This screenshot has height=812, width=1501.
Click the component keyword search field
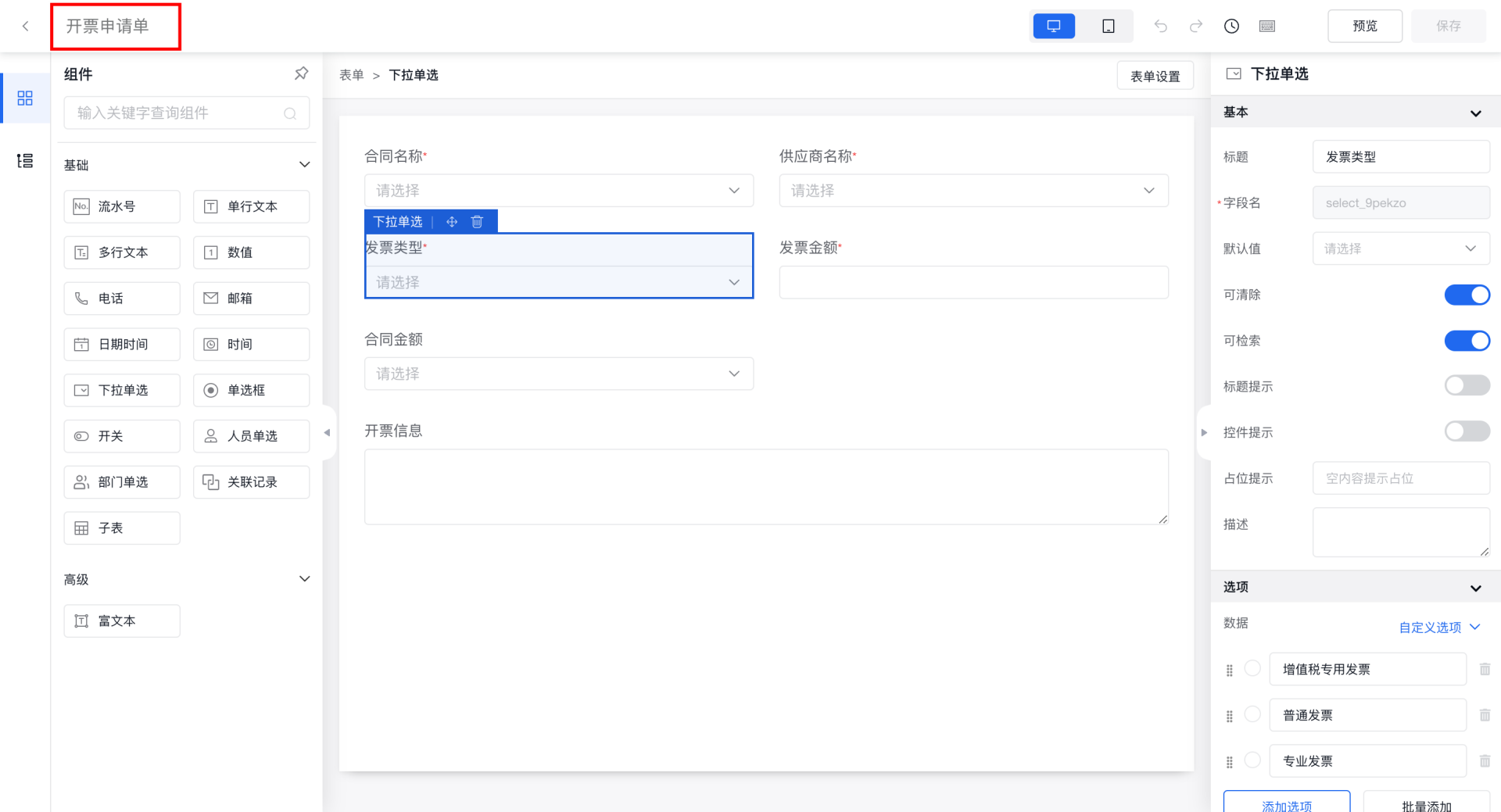pyautogui.click(x=180, y=113)
